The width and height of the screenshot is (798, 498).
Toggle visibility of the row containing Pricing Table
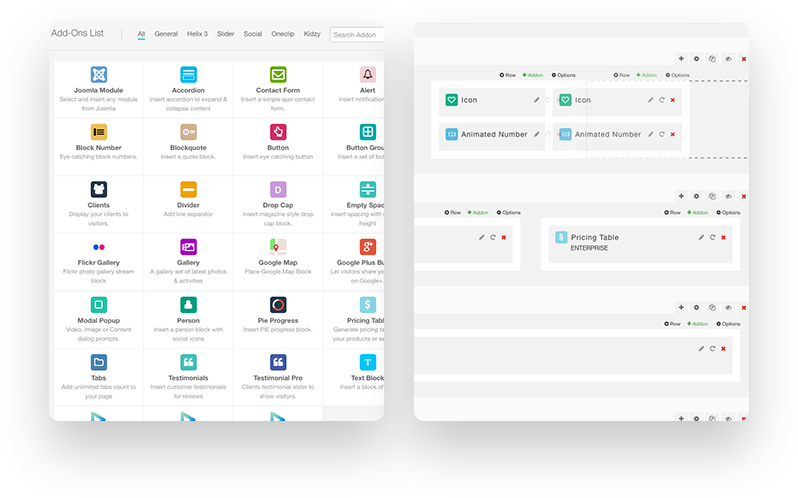pos(728,196)
